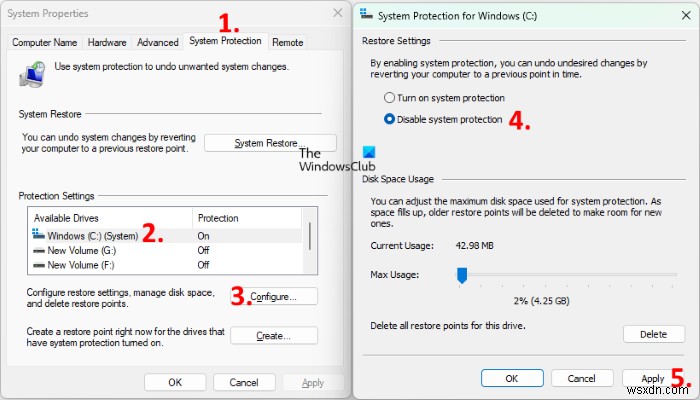Go to the Advanced tab
700x400 pixels.
point(157,42)
